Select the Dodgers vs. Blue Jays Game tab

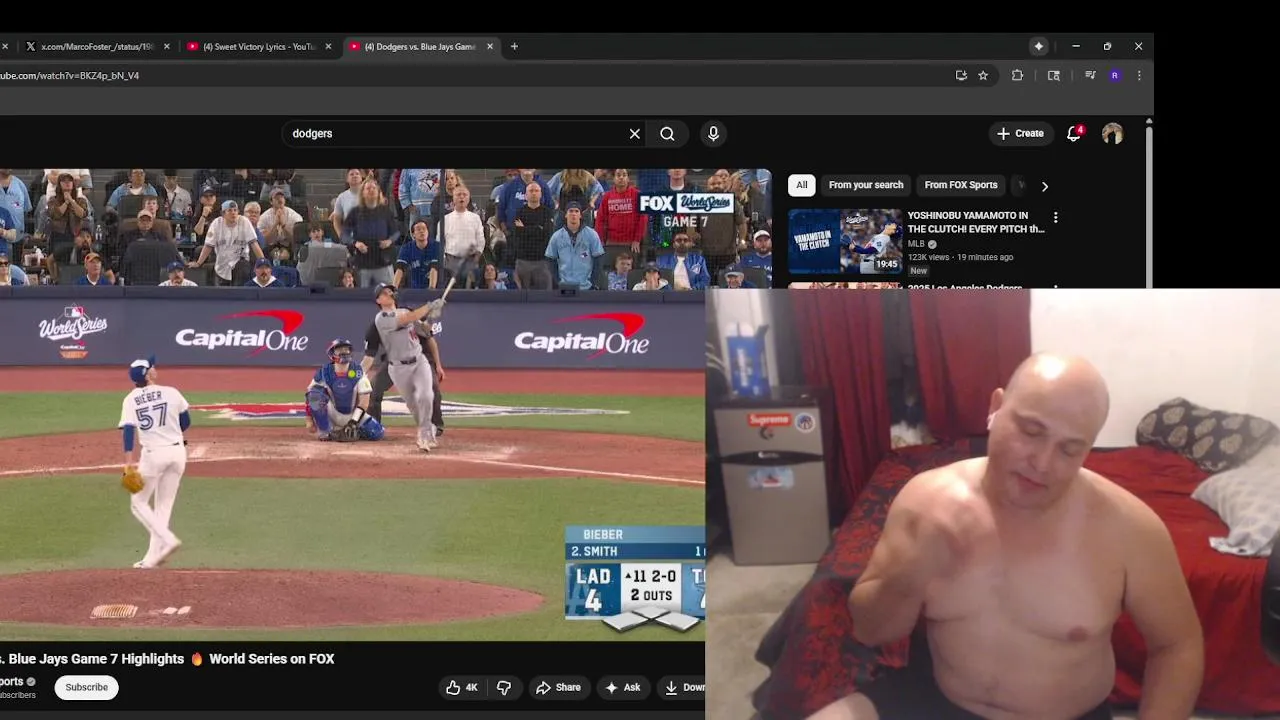(420, 46)
